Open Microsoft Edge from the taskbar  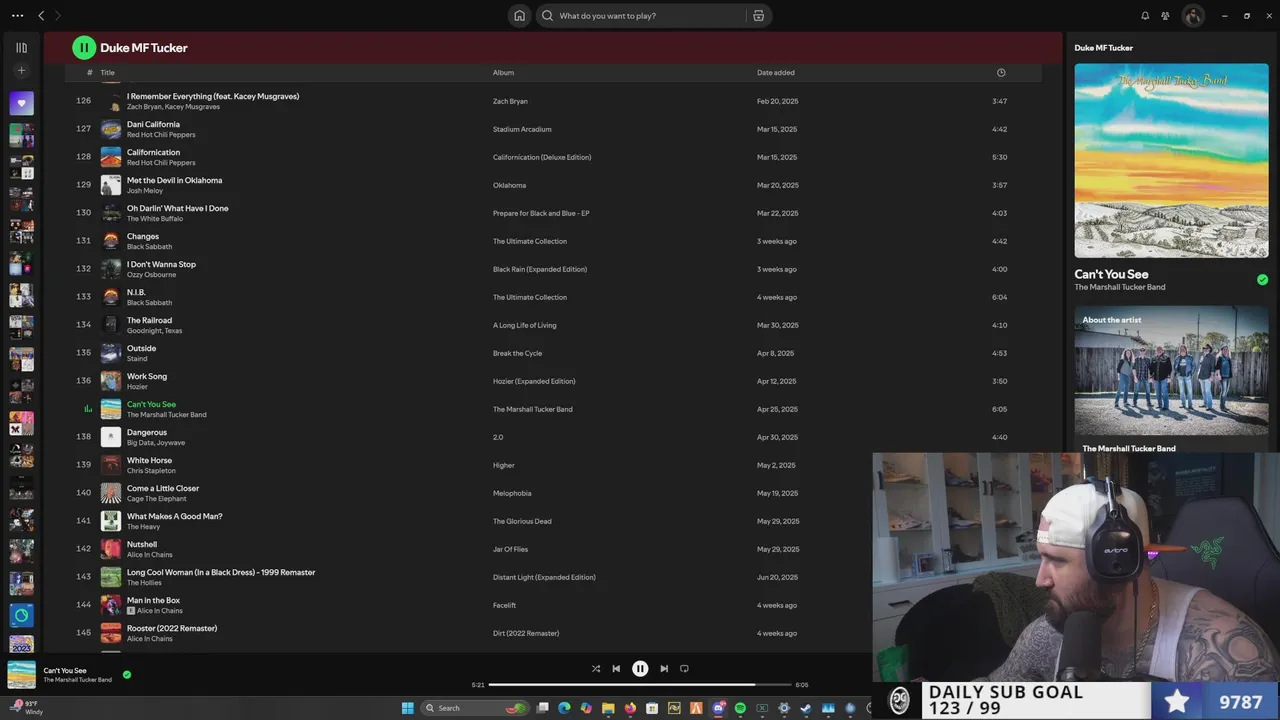pos(564,708)
